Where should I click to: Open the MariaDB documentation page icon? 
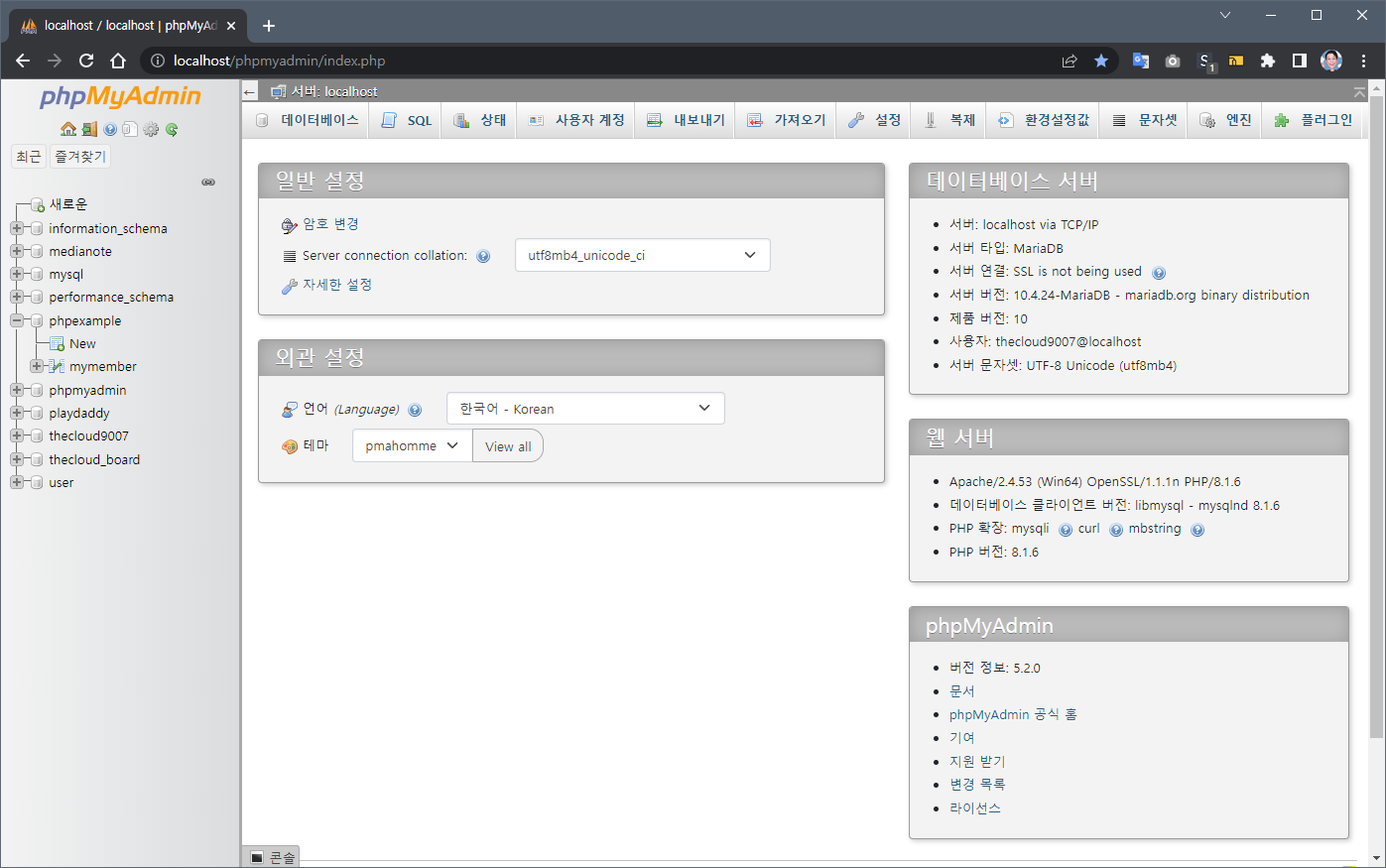(130, 129)
